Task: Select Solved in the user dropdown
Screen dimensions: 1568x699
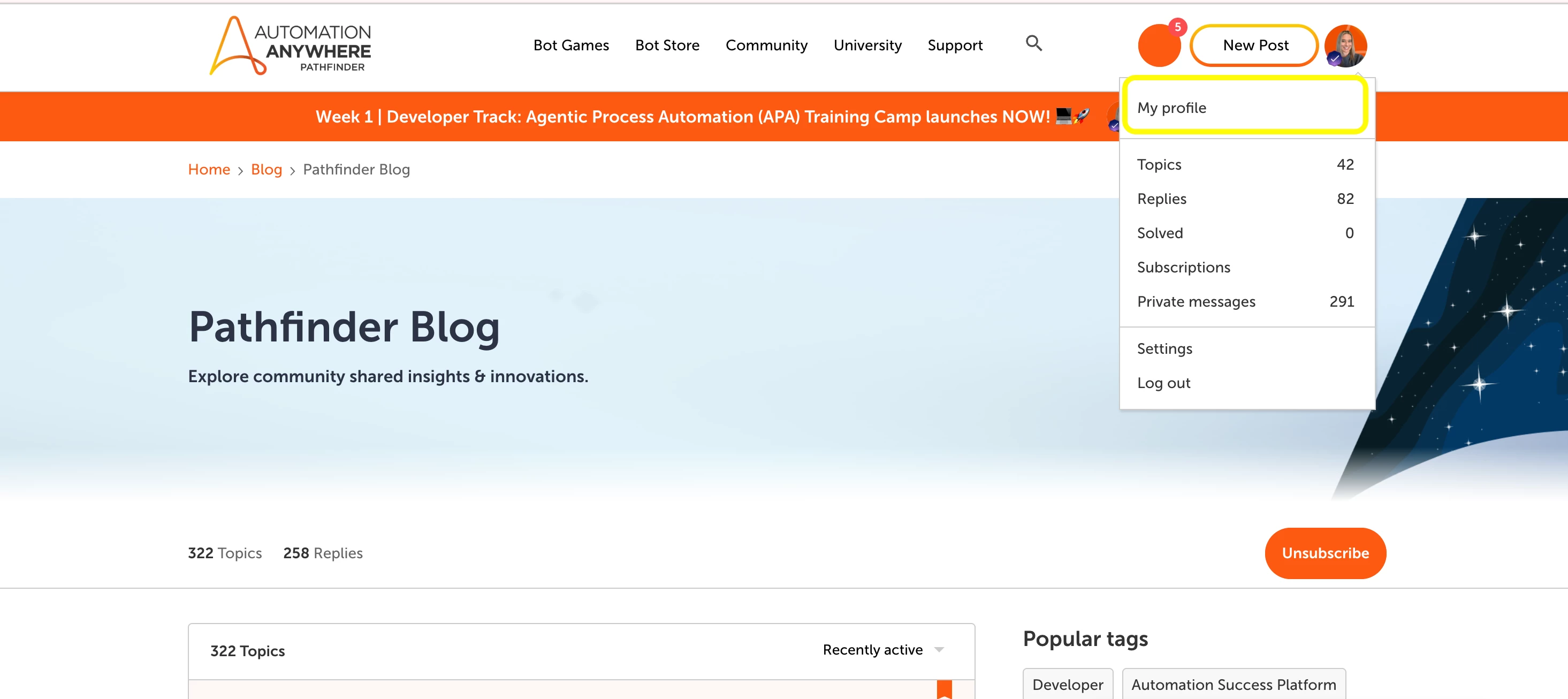Action: (x=1160, y=233)
